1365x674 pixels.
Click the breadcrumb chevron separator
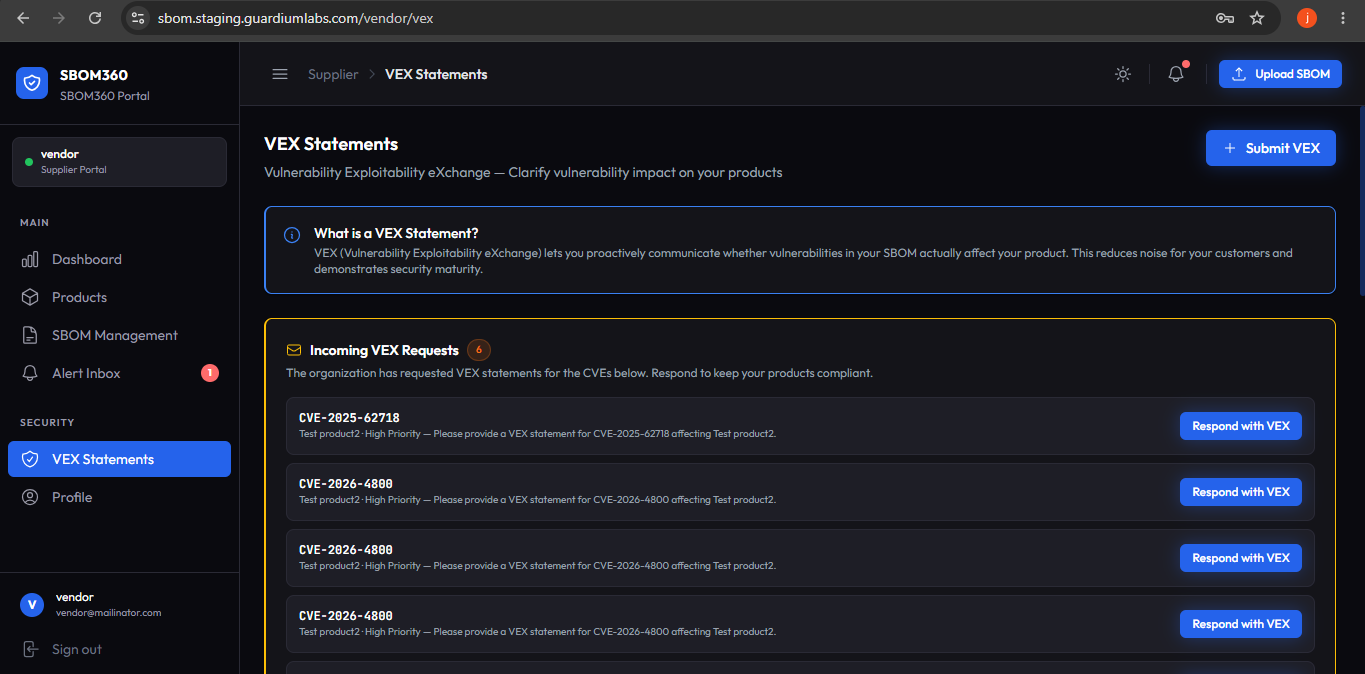click(372, 74)
